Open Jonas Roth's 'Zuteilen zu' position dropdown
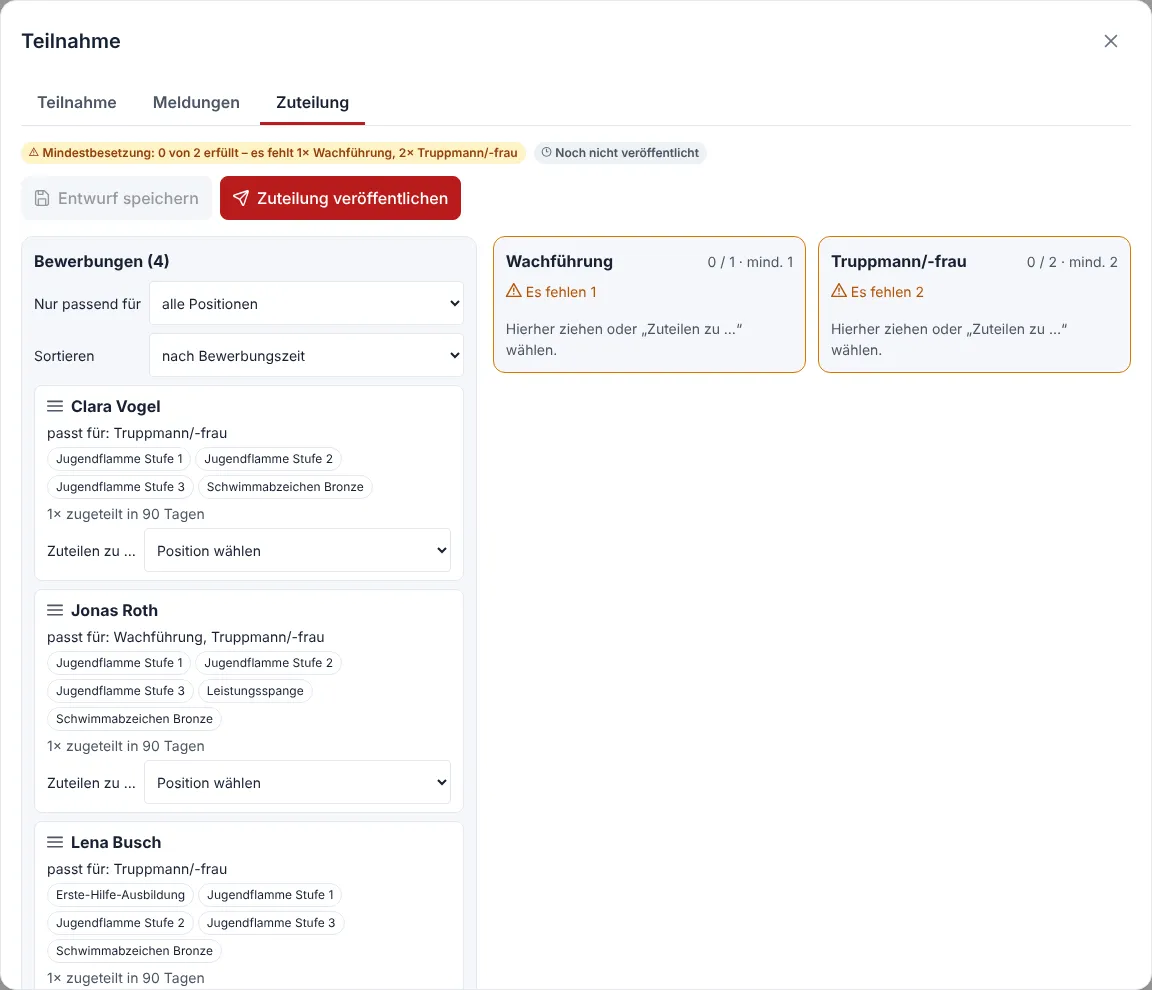Viewport: 1152px width, 990px height. click(298, 782)
